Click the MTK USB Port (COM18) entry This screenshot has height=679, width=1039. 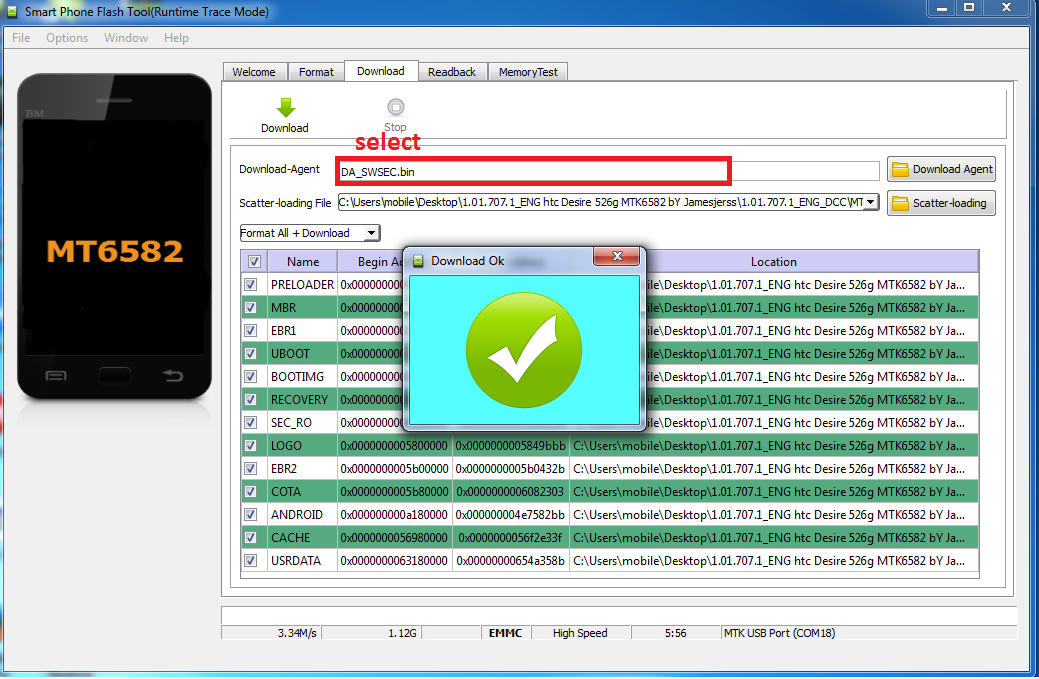coord(779,633)
